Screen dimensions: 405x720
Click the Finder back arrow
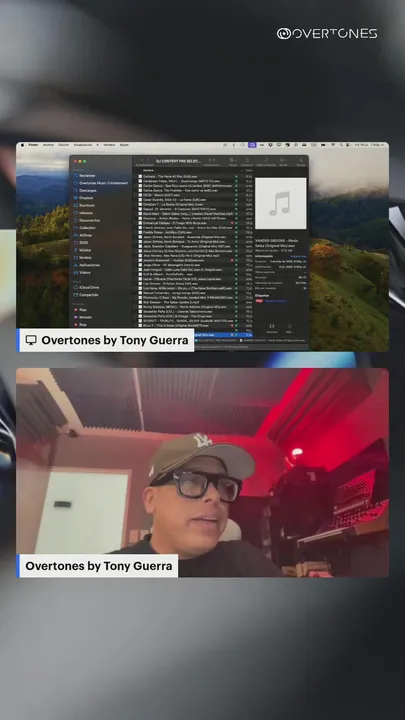pyautogui.click(x=142, y=161)
